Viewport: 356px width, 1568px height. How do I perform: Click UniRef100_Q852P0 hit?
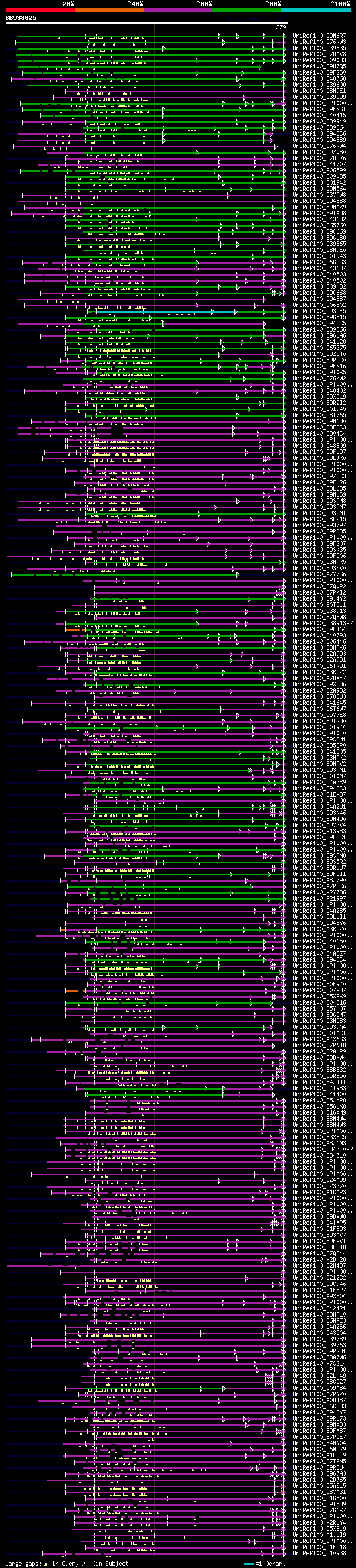point(319,745)
